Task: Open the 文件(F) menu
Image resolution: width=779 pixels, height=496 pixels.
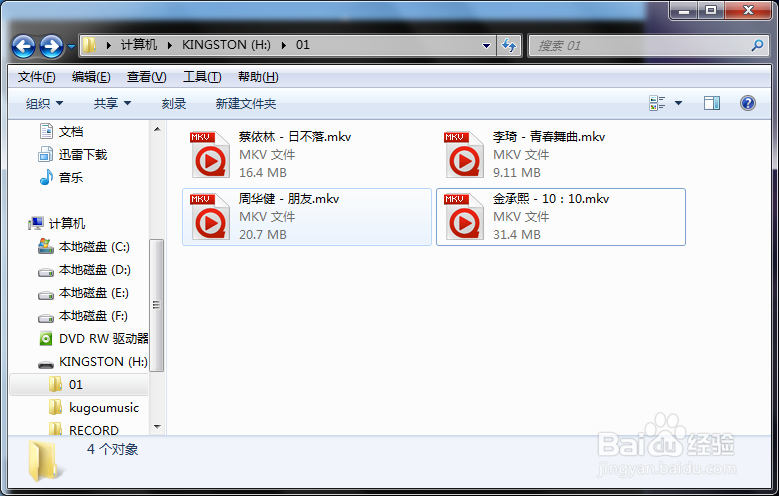Action: pyautogui.click(x=36, y=77)
